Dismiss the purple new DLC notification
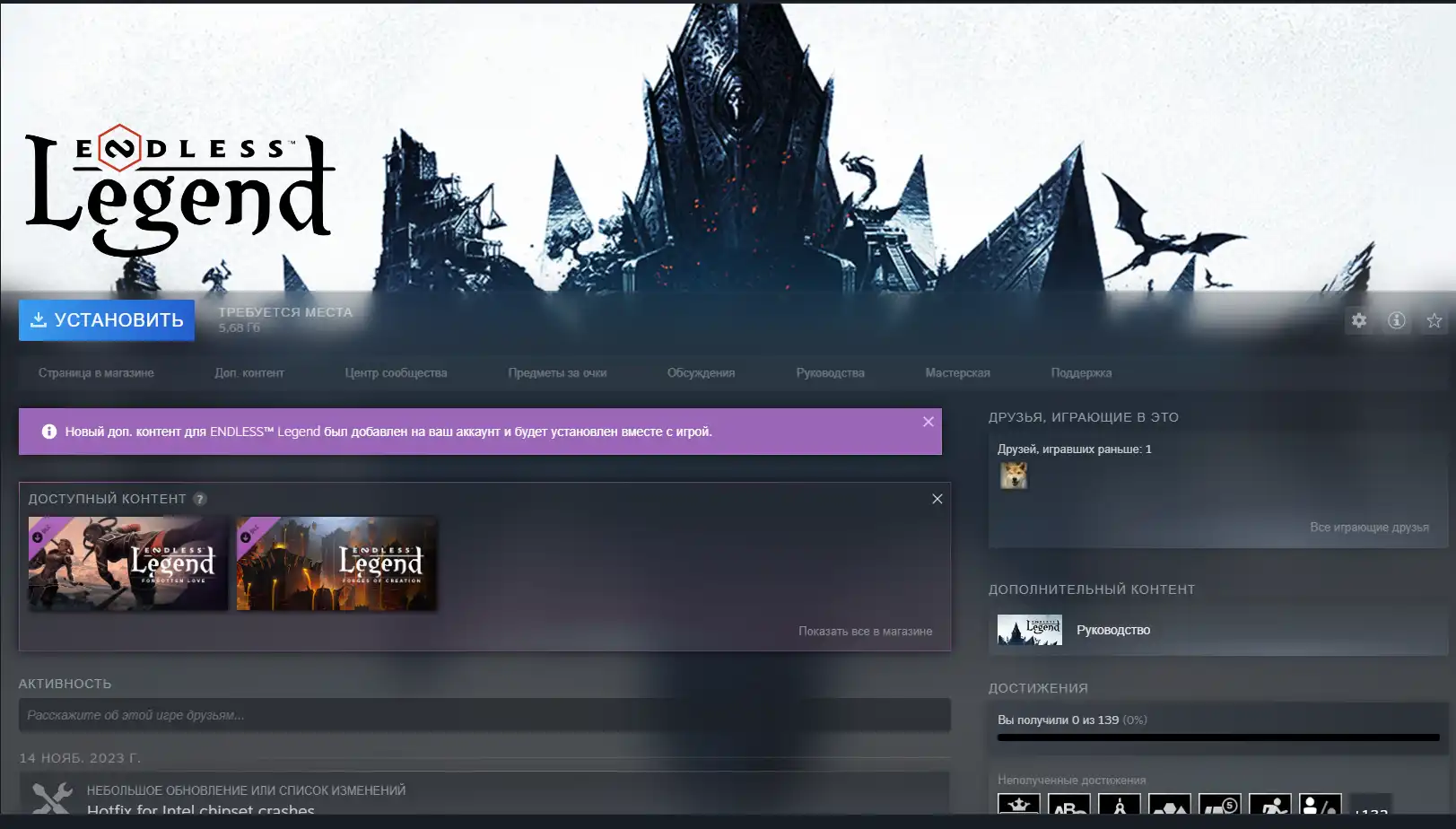Screen dimensions: 1456x829 pos(929,422)
